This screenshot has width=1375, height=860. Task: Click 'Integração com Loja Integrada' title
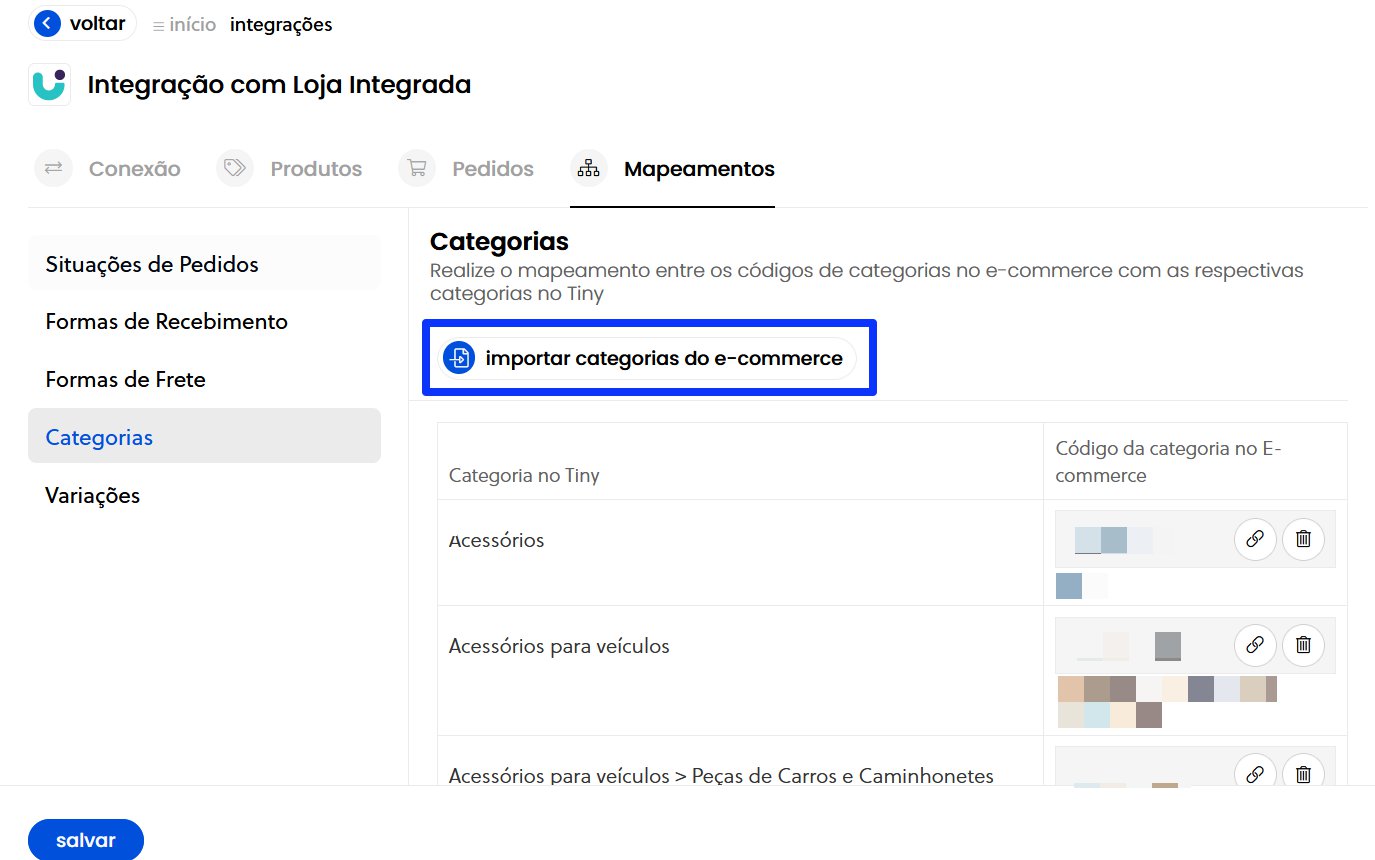279,85
